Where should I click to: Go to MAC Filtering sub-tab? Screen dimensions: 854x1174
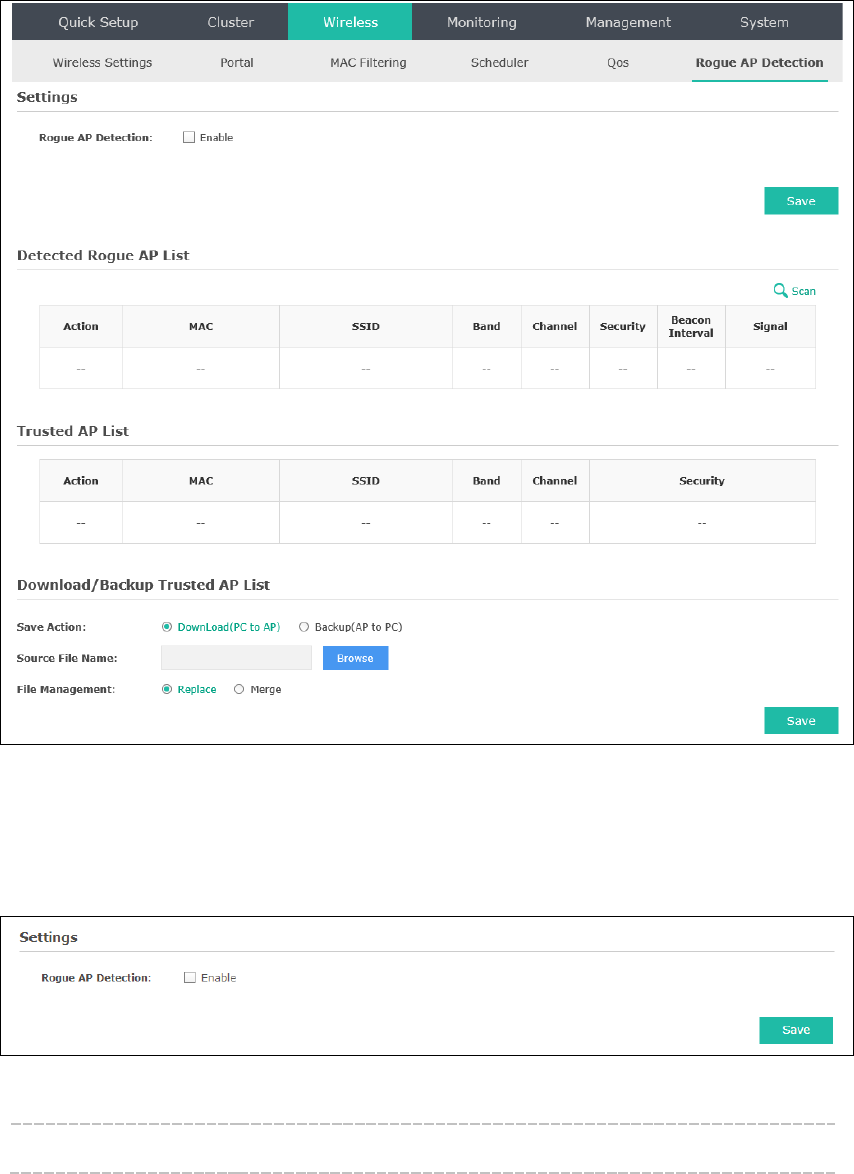click(x=368, y=63)
